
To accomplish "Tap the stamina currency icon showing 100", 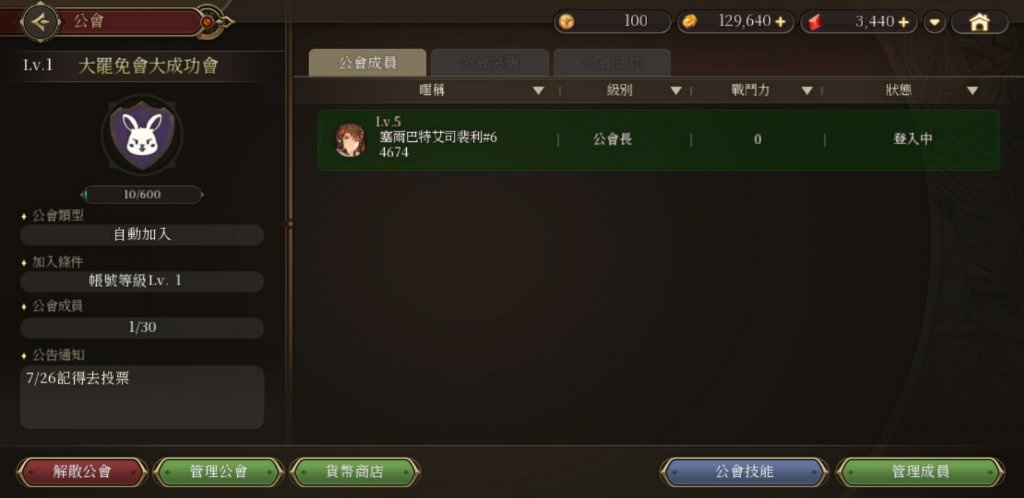I will coord(568,22).
